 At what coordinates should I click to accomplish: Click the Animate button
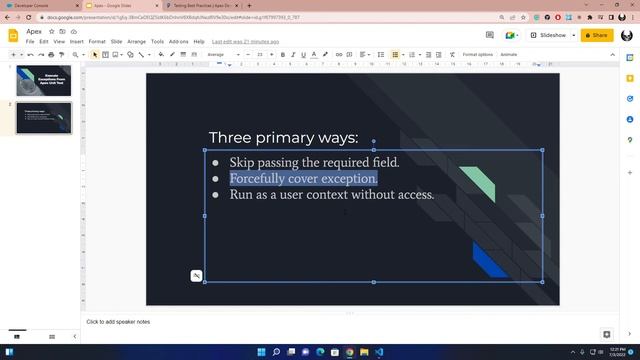pos(509,54)
